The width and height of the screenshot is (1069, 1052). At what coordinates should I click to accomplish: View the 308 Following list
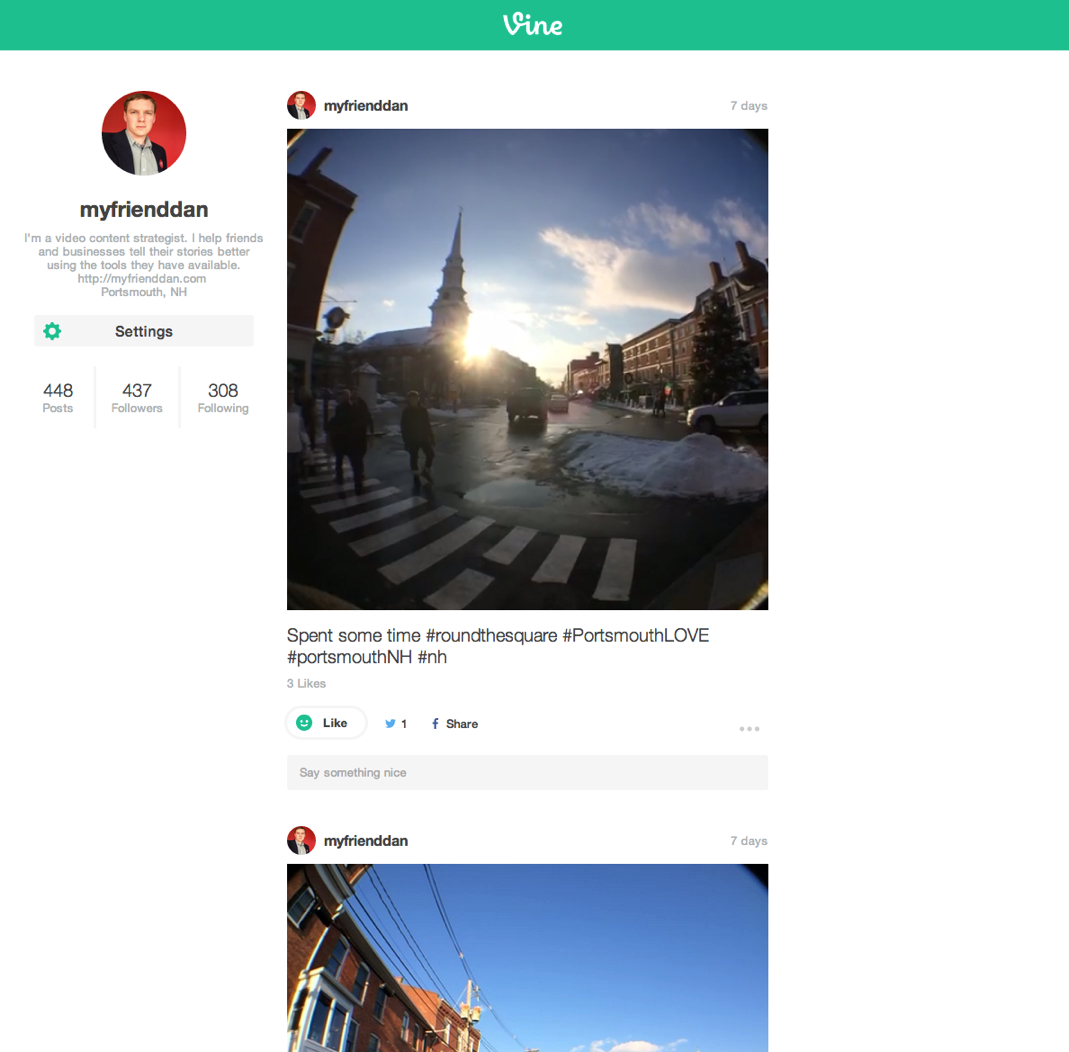point(223,397)
